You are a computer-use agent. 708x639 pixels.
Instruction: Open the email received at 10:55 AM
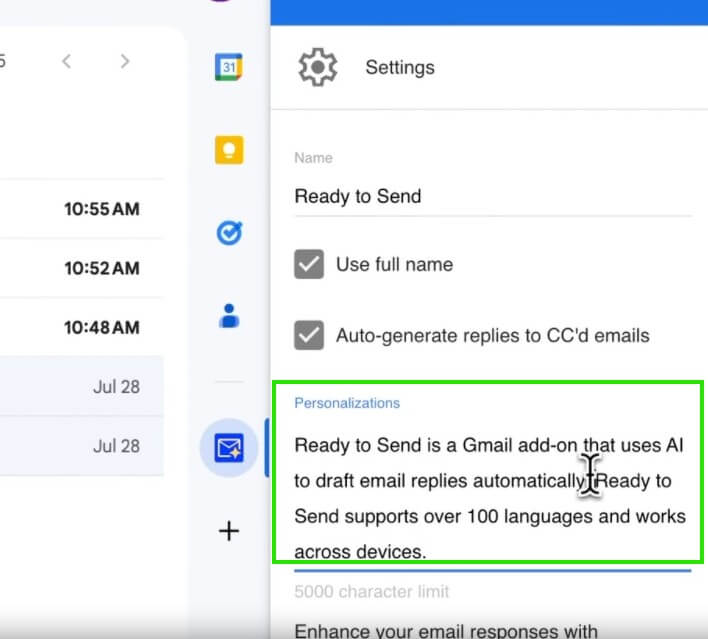81,209
